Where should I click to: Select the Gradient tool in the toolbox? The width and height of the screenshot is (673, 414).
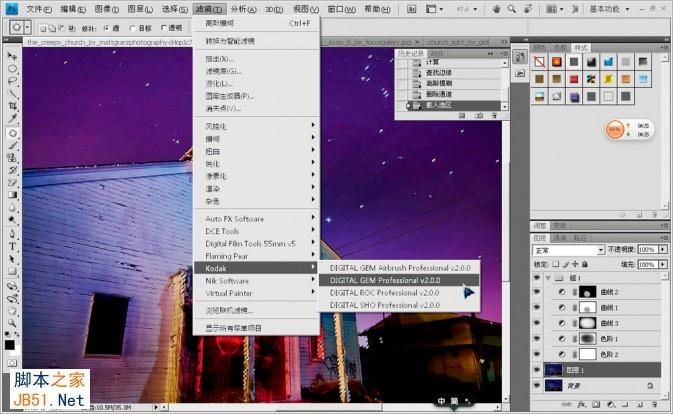point(12,195)
